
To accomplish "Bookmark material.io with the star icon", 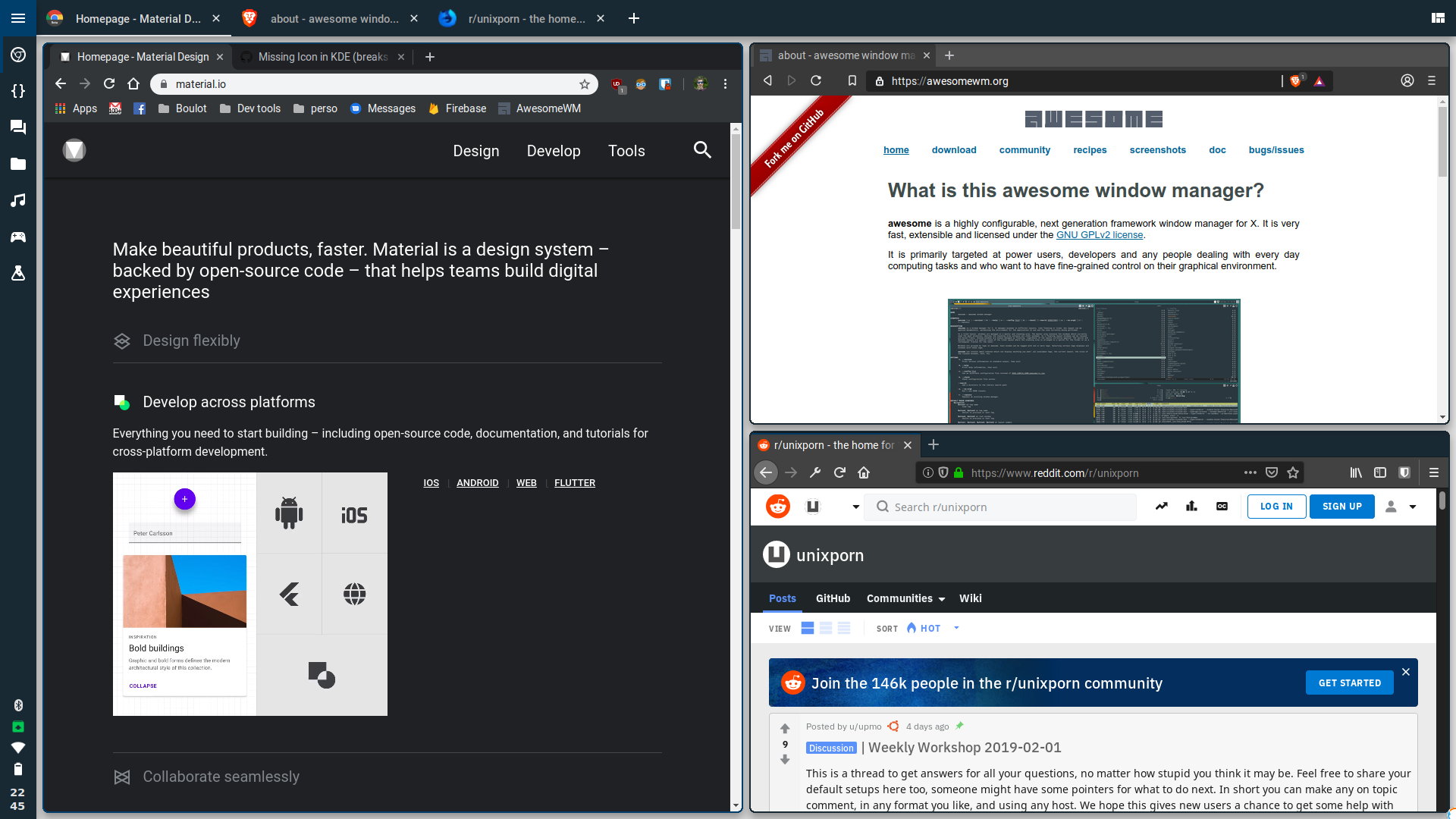I will click(584, 84).
